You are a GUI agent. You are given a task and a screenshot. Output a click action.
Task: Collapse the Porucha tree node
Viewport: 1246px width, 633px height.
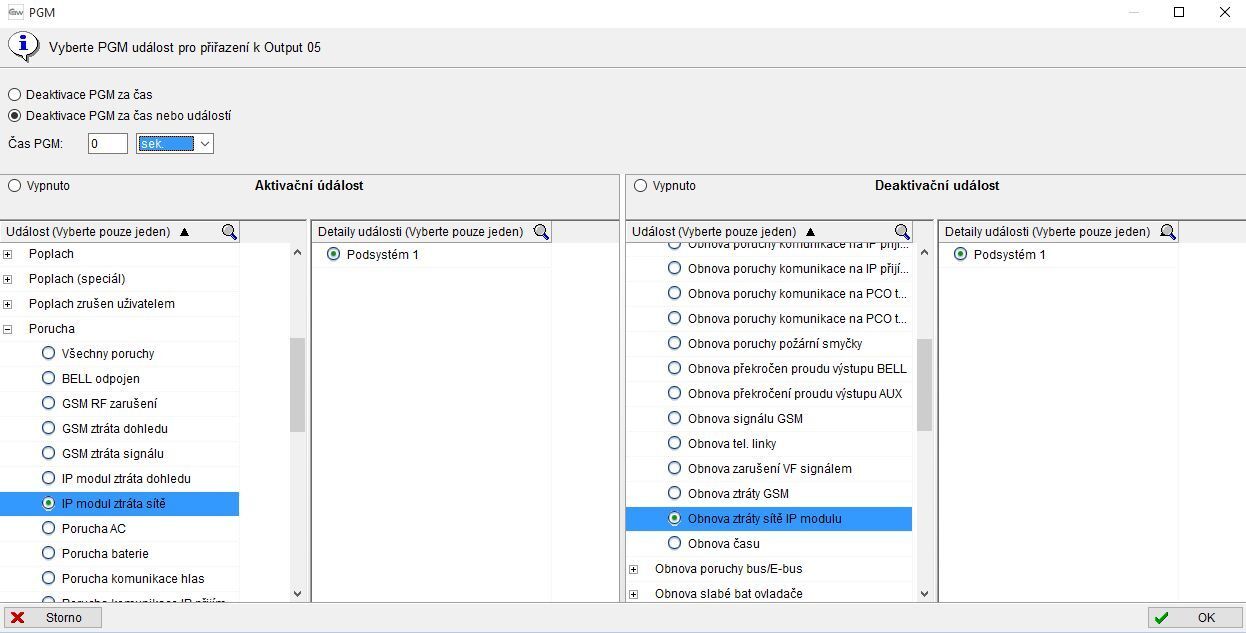point(8,329)
